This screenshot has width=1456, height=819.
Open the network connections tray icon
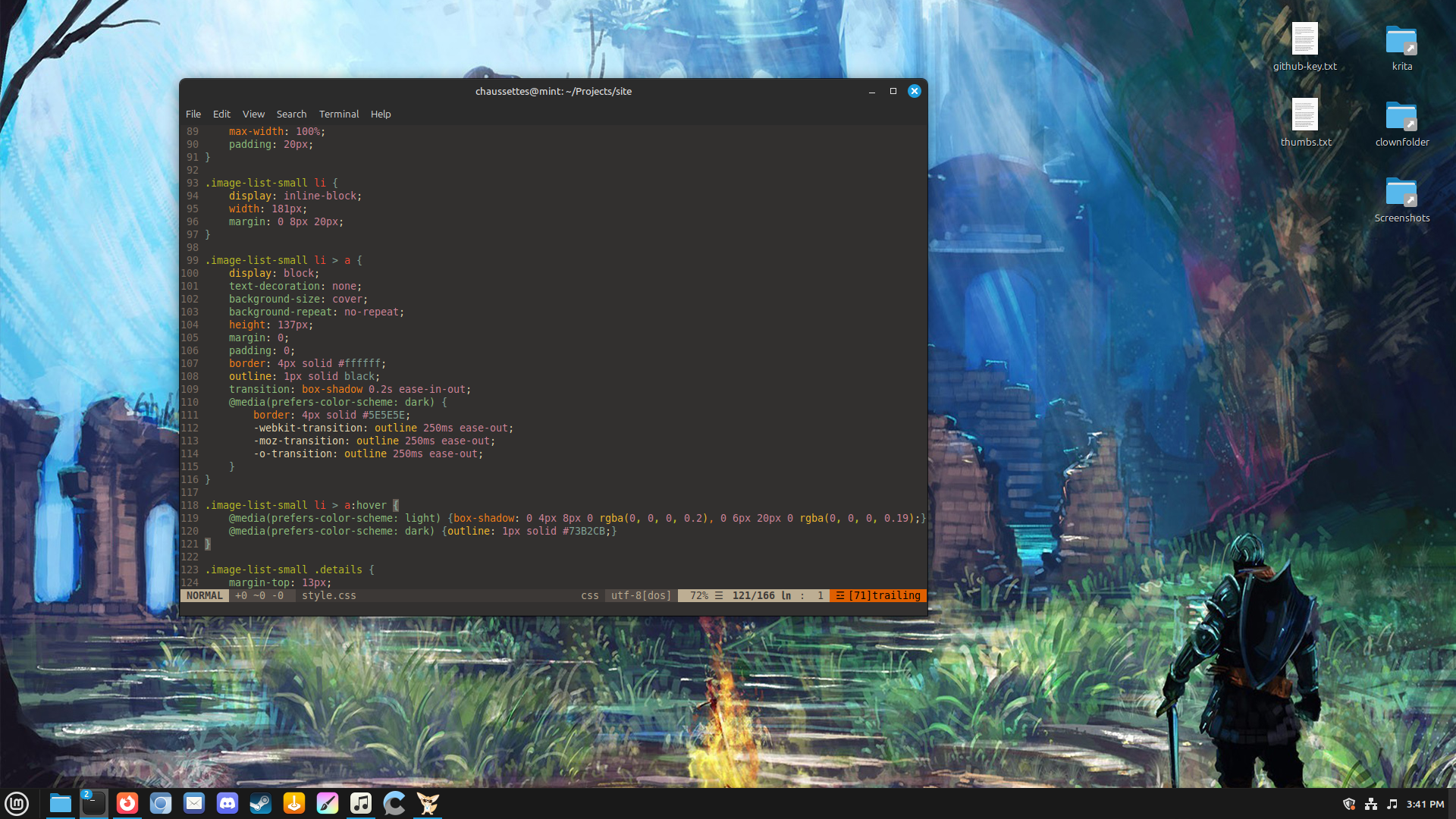click(1371, 804)
